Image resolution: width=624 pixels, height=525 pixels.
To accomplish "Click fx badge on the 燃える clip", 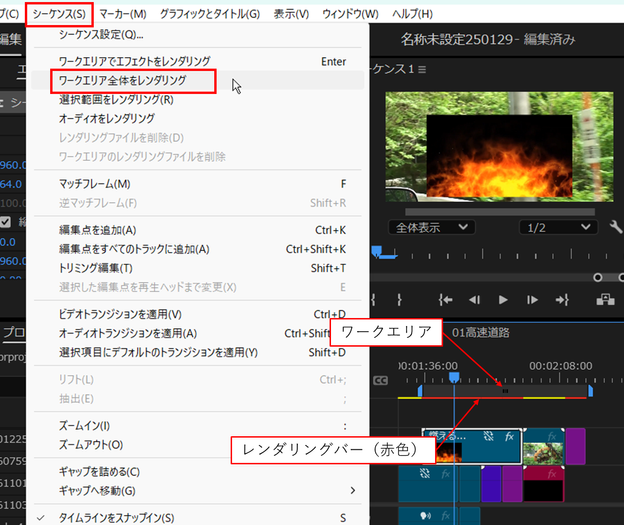I will click(509, 437).
